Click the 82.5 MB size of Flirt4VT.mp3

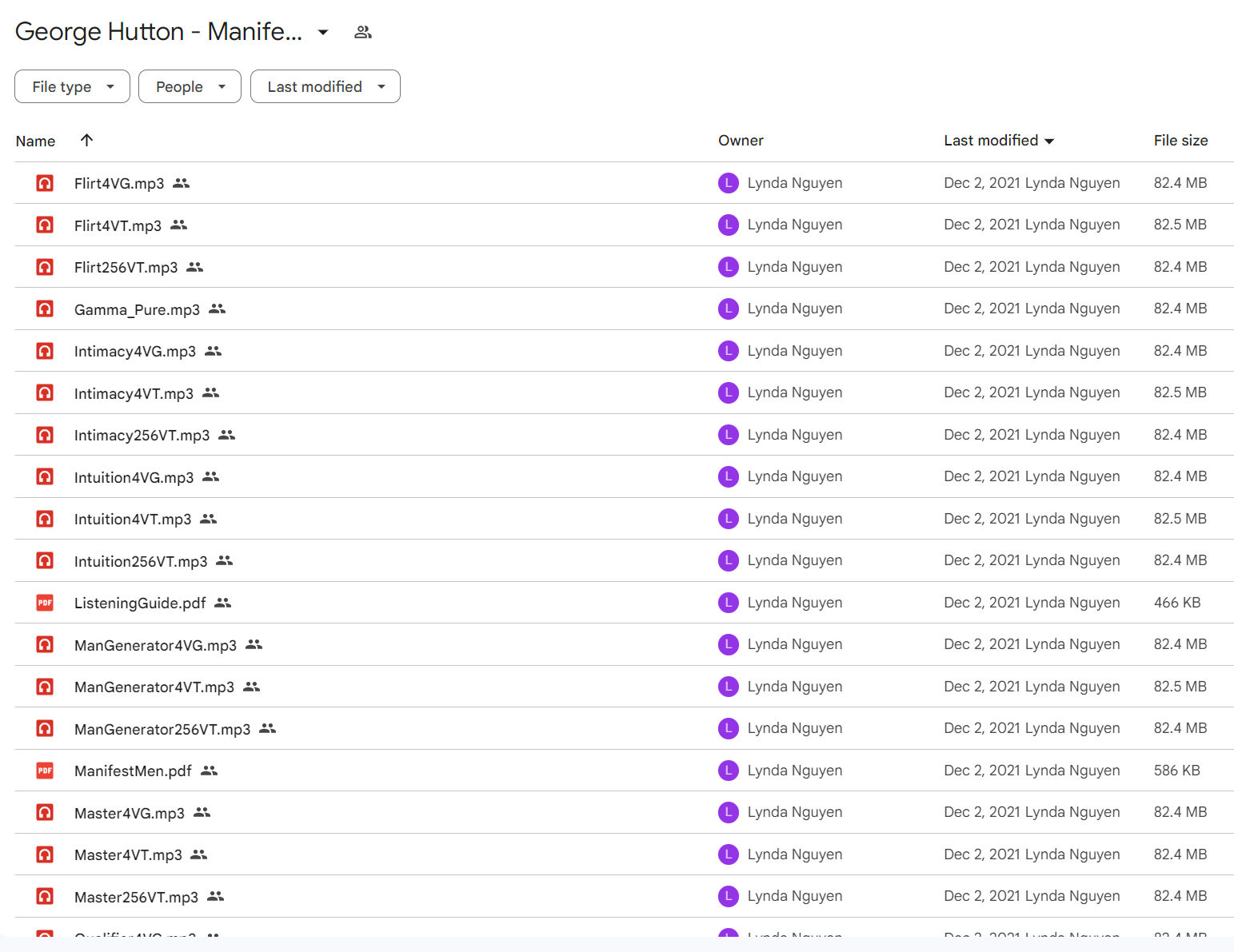pos(1180,225)
